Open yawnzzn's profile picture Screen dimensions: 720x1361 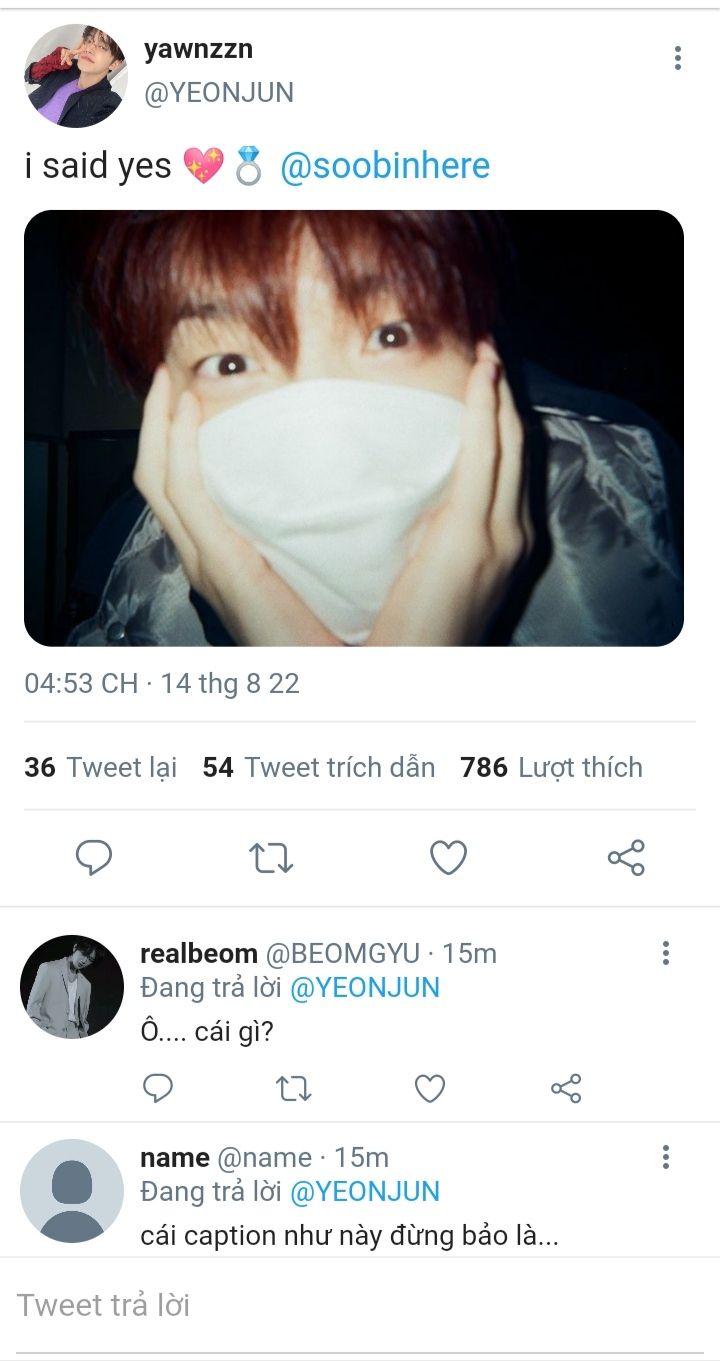(x=75, y=76)
